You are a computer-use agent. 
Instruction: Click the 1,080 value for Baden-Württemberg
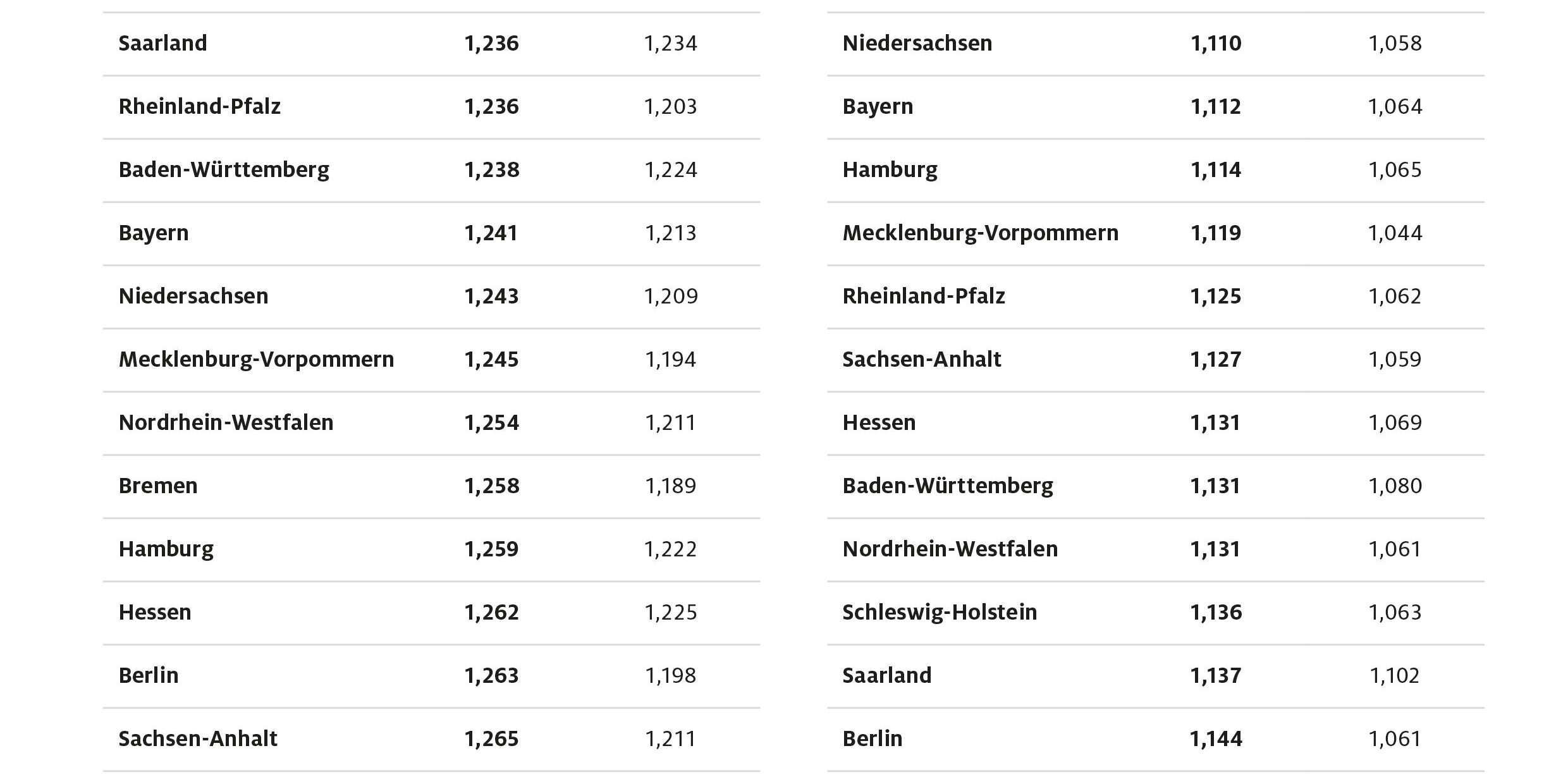(1395, 486)
